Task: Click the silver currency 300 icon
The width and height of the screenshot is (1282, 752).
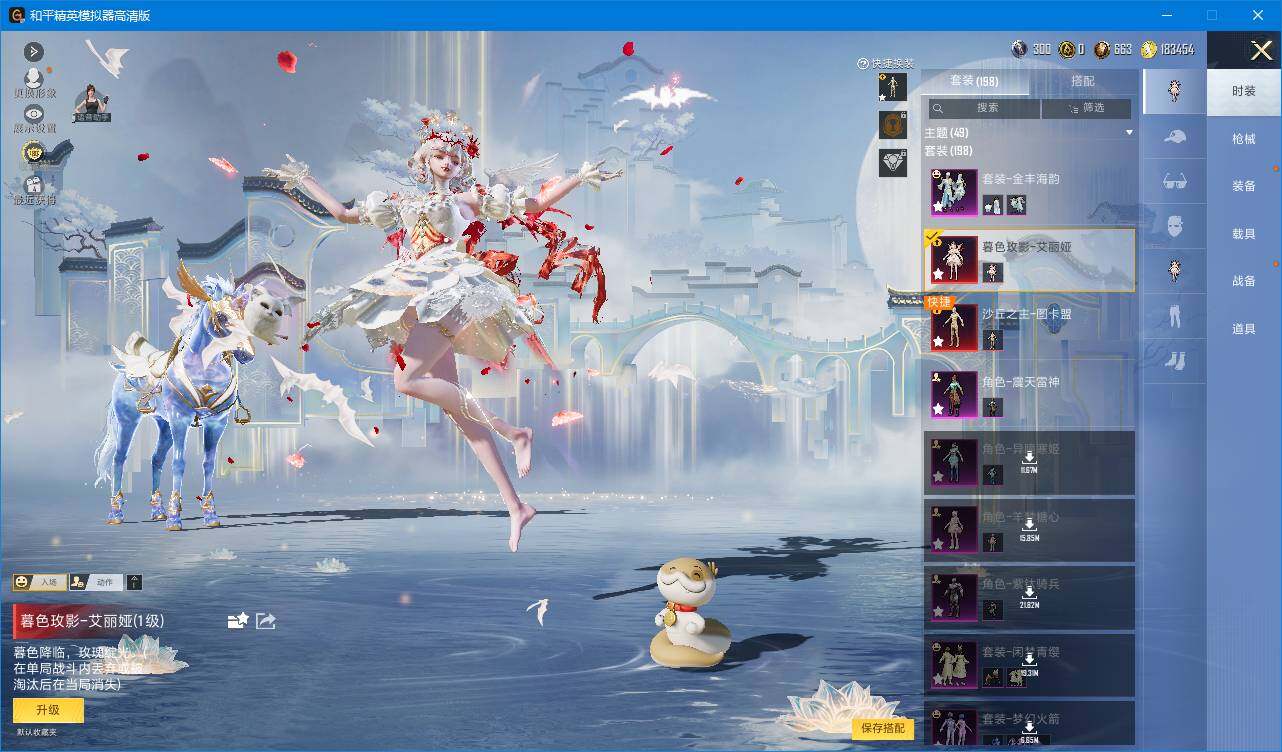Action: point(1019,49)
